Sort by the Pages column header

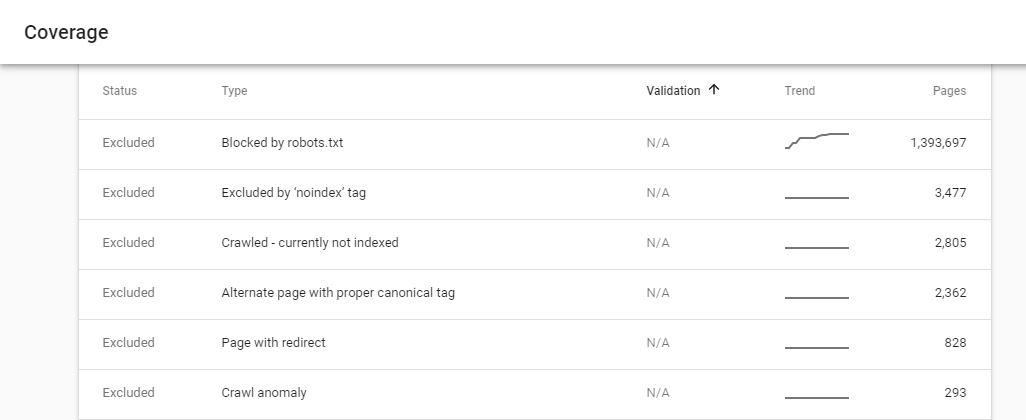coord(949,91)
